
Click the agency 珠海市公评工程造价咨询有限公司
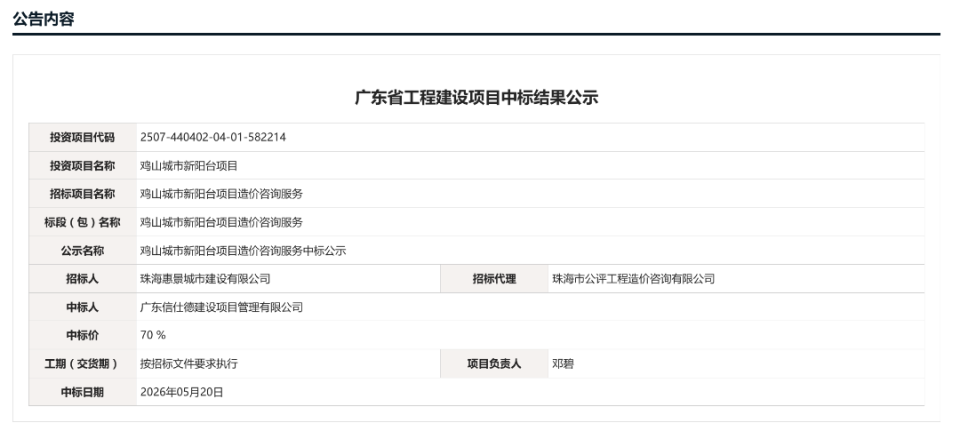(x=634, y=279)
